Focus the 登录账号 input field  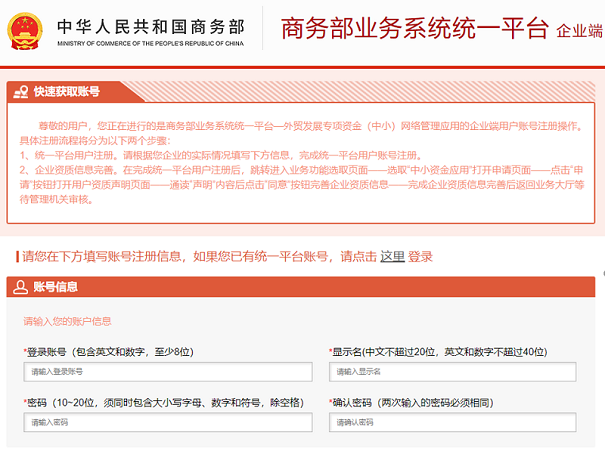click(x=168, y=372)
